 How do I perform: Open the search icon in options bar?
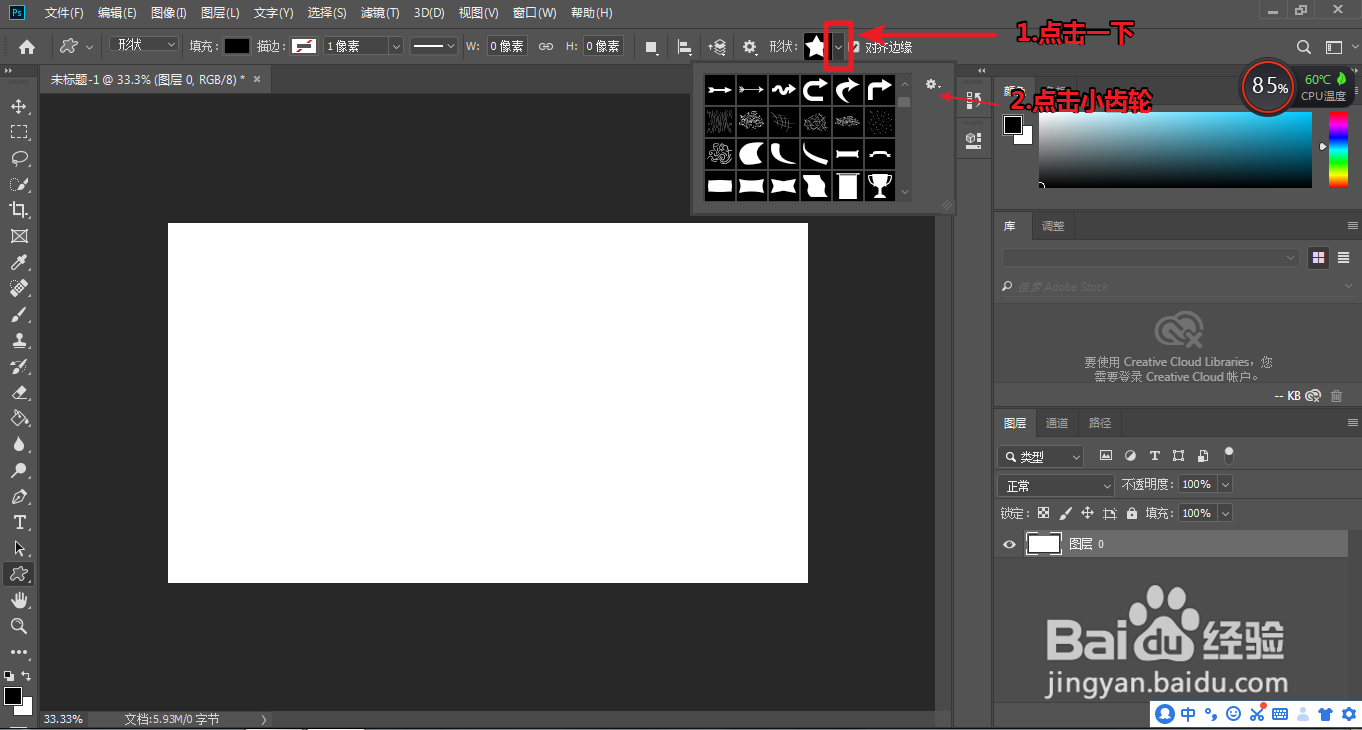coord(1304,46)
